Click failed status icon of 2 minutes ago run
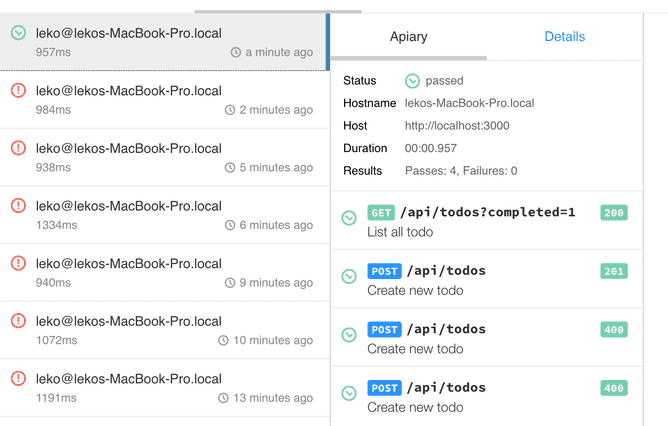Screen dimensions: 668x426 pyautogui.click(x=18, y=91)
